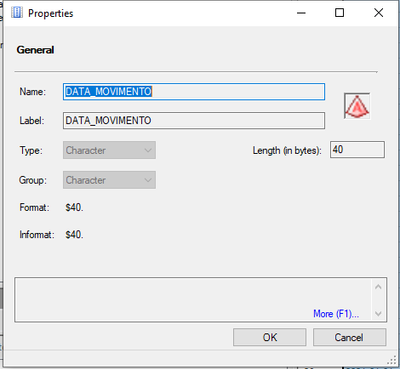Open the Type dropdown
This screenshot has height=369, width=400.
[x=109, y=150]
